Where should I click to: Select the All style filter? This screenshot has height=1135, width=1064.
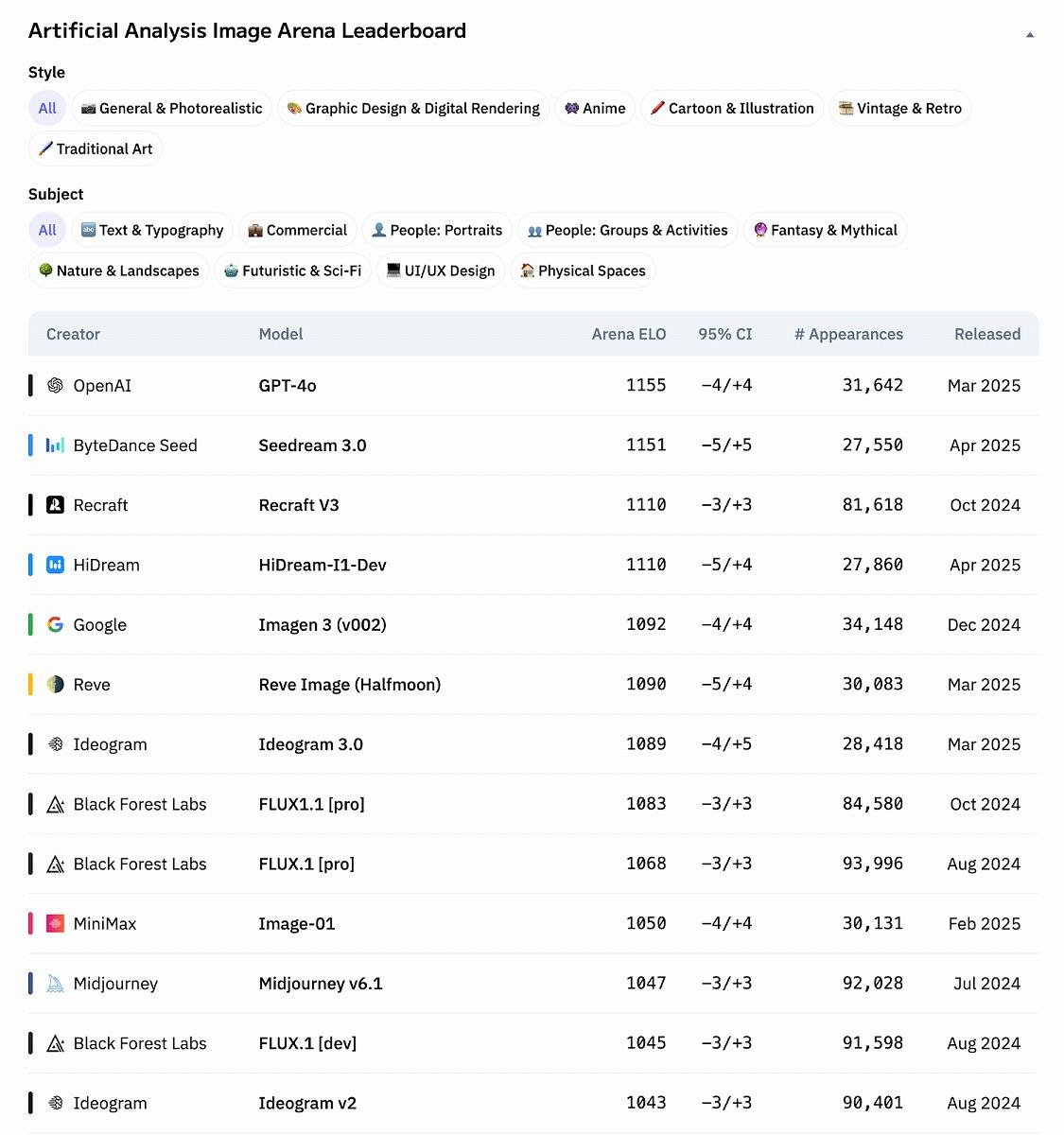pos(47,108)
